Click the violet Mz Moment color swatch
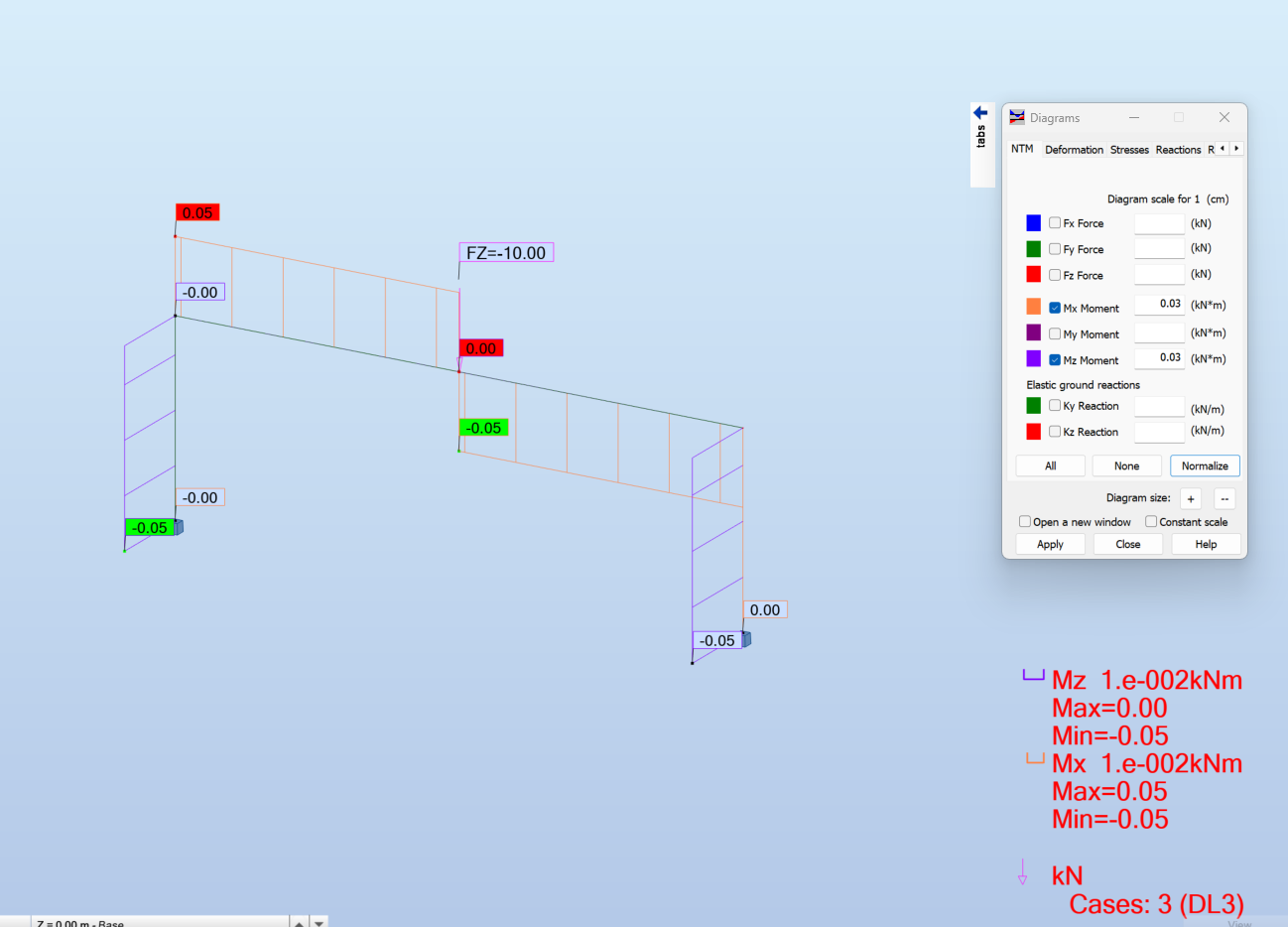Image resolution: width=1288 pixels, height=927 pixels. (1033, 358)
